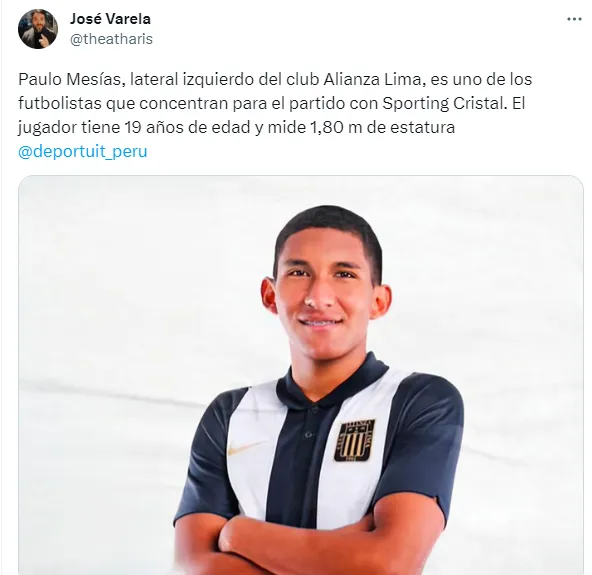Viewport: 592px width, 575px height.
Task: Click the word 'futbolistas' in the tweet
Action: [x=60, y=103]
